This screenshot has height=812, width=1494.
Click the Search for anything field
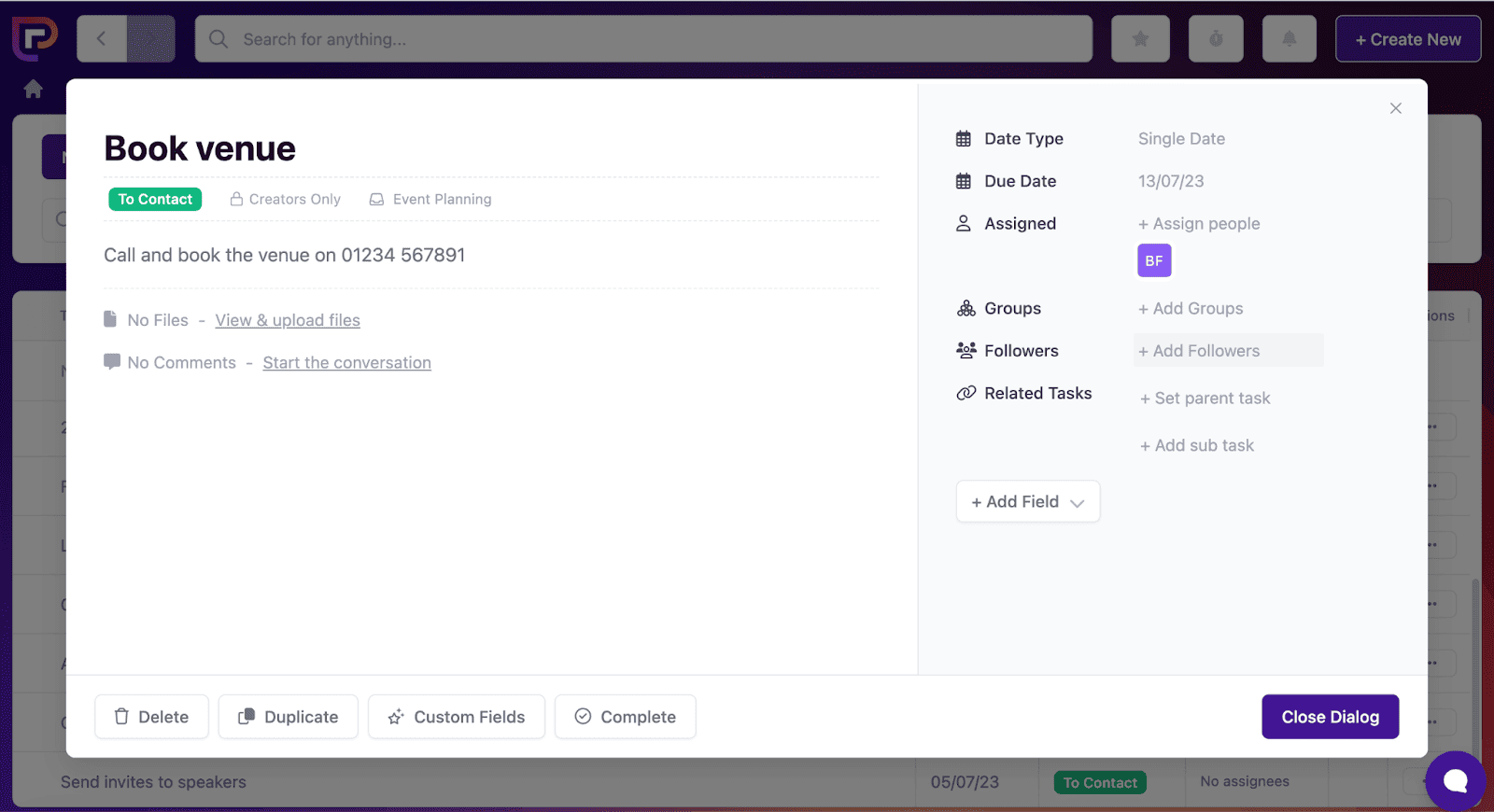(643, 39)
